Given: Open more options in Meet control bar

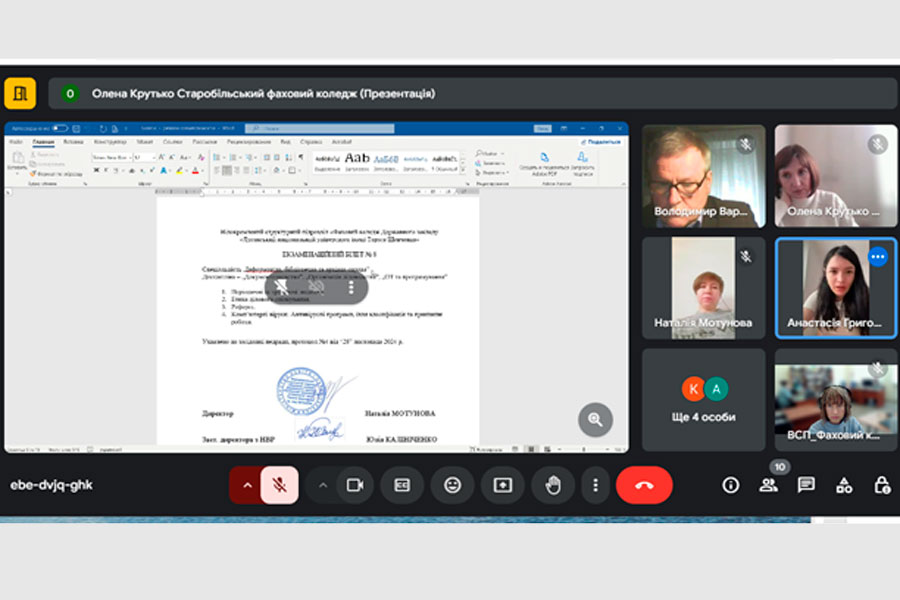Looking at the screenshot, I should tap(595, 485).
